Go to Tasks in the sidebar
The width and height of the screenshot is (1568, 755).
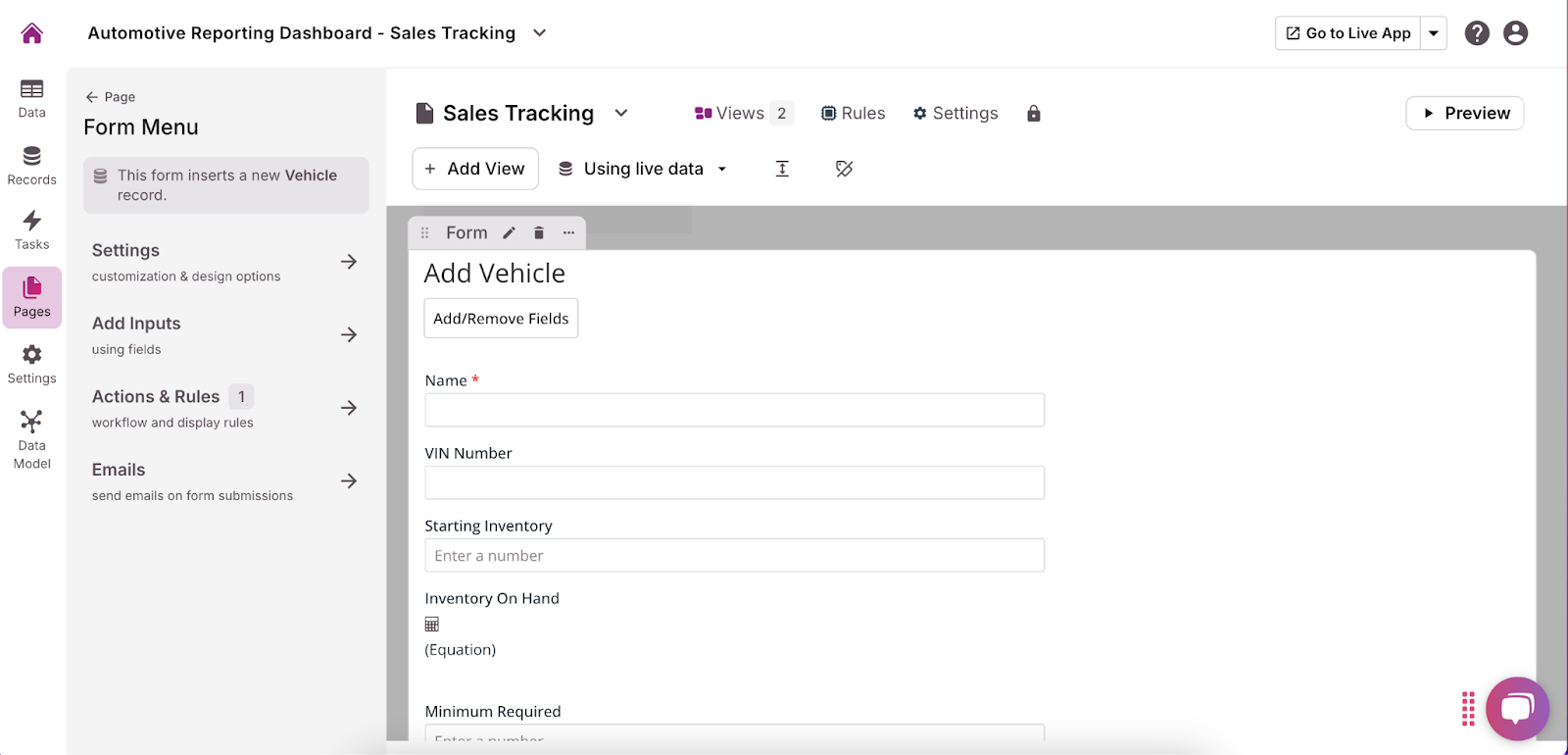(31, 230)
